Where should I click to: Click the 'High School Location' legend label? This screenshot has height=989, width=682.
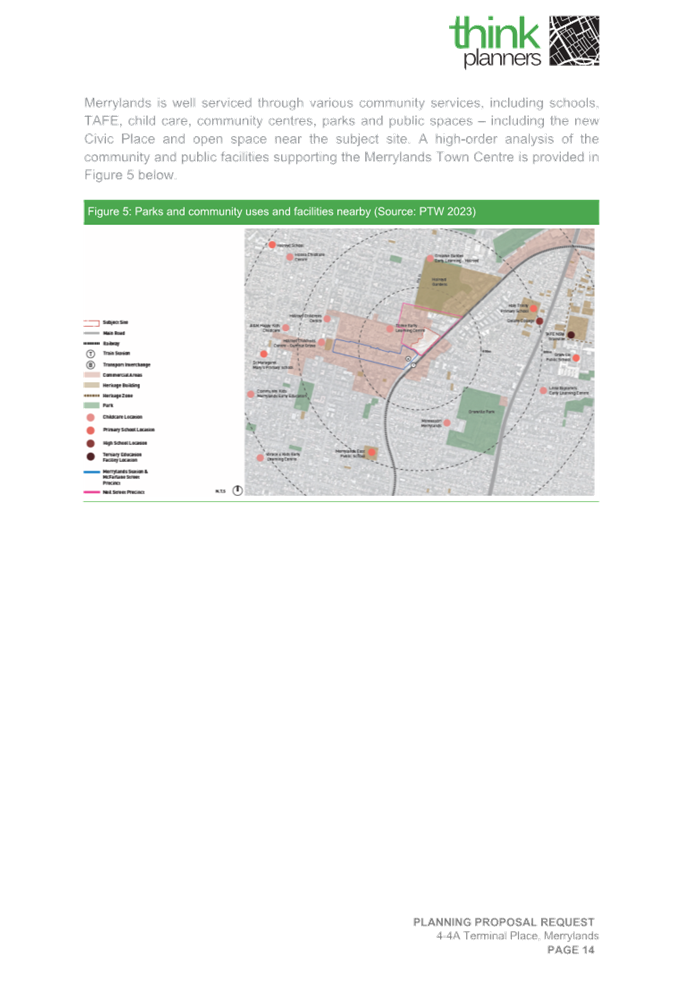click(125, 443)
